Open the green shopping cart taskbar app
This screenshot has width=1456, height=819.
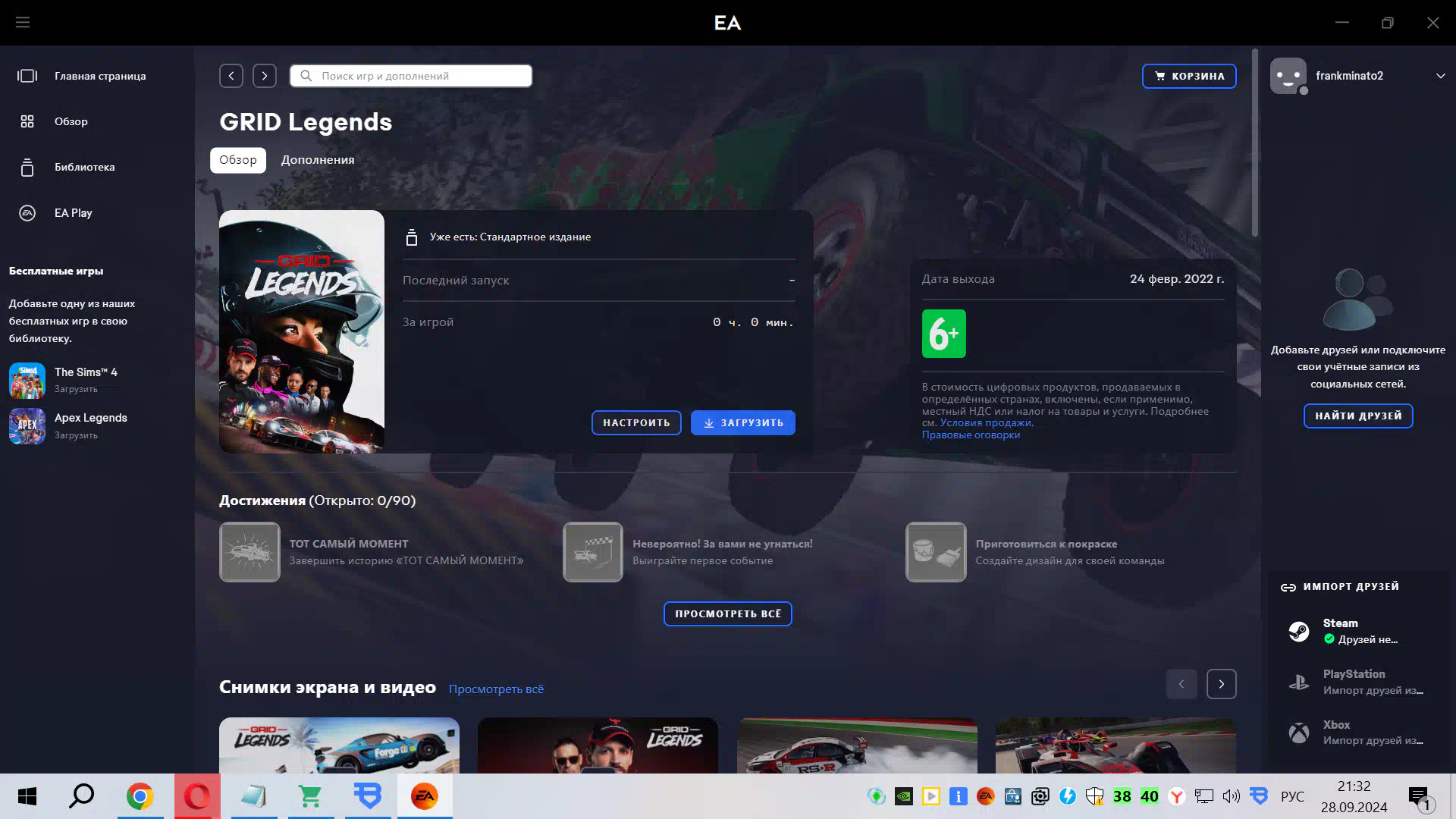[x=311, y=796]
